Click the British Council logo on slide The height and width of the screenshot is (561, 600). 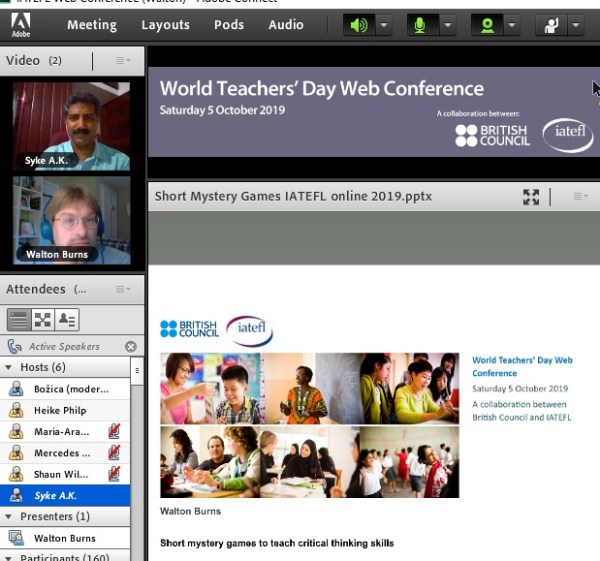(x=189, y=329)
